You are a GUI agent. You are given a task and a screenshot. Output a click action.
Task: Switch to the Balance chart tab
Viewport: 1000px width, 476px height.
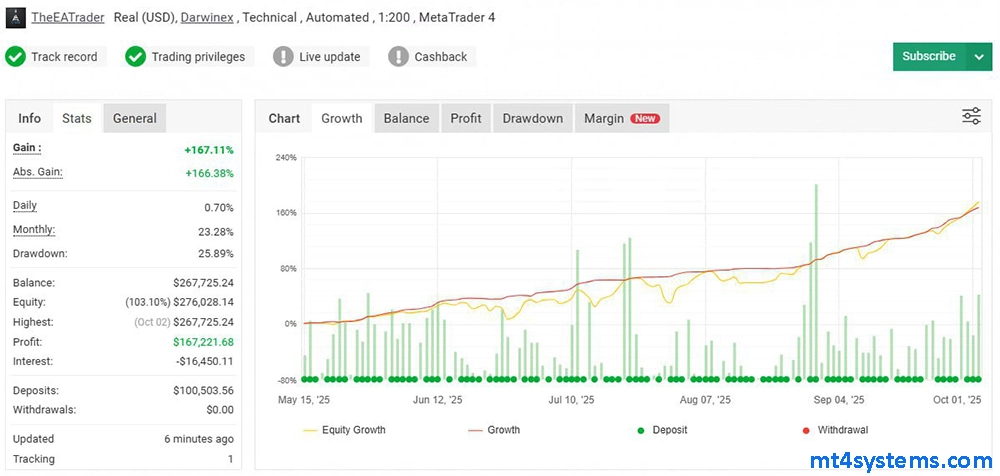point(406,118)
